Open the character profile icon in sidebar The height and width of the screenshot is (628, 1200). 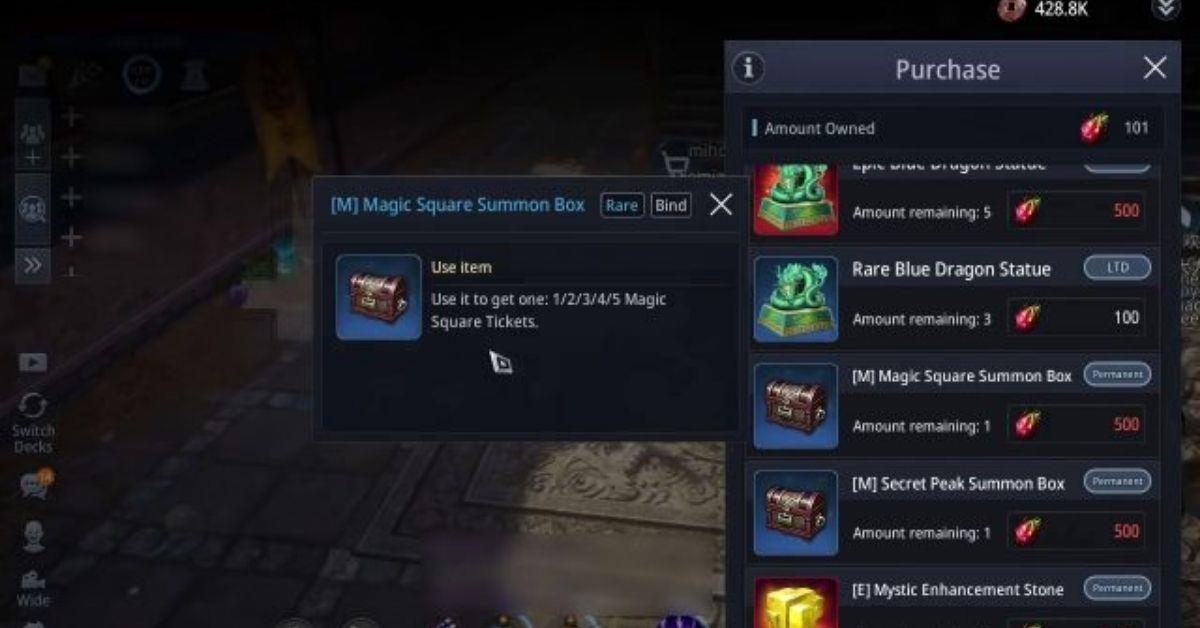coord(33,536)
